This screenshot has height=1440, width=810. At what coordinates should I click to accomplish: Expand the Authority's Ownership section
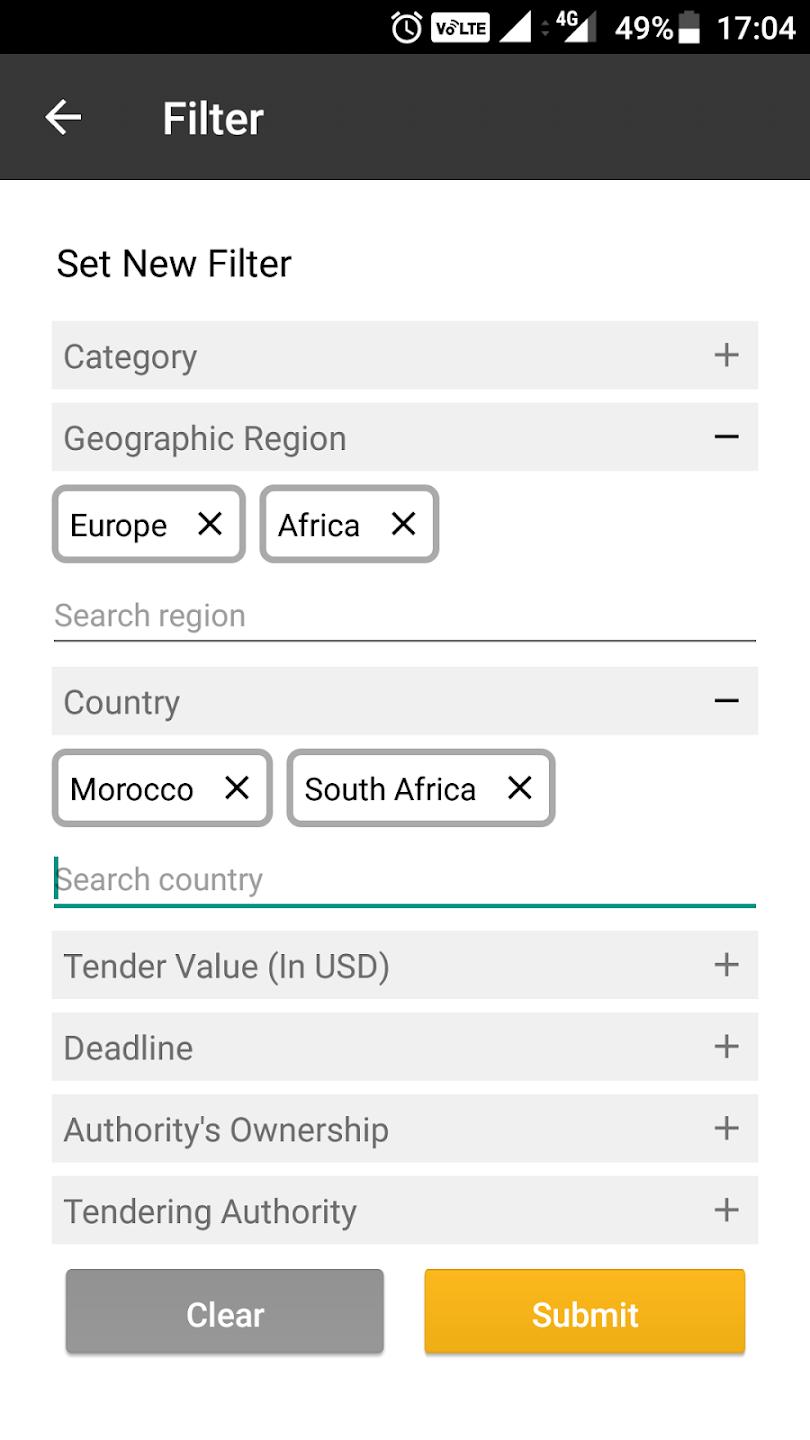pyautogui.click(x=726, y=1129)
